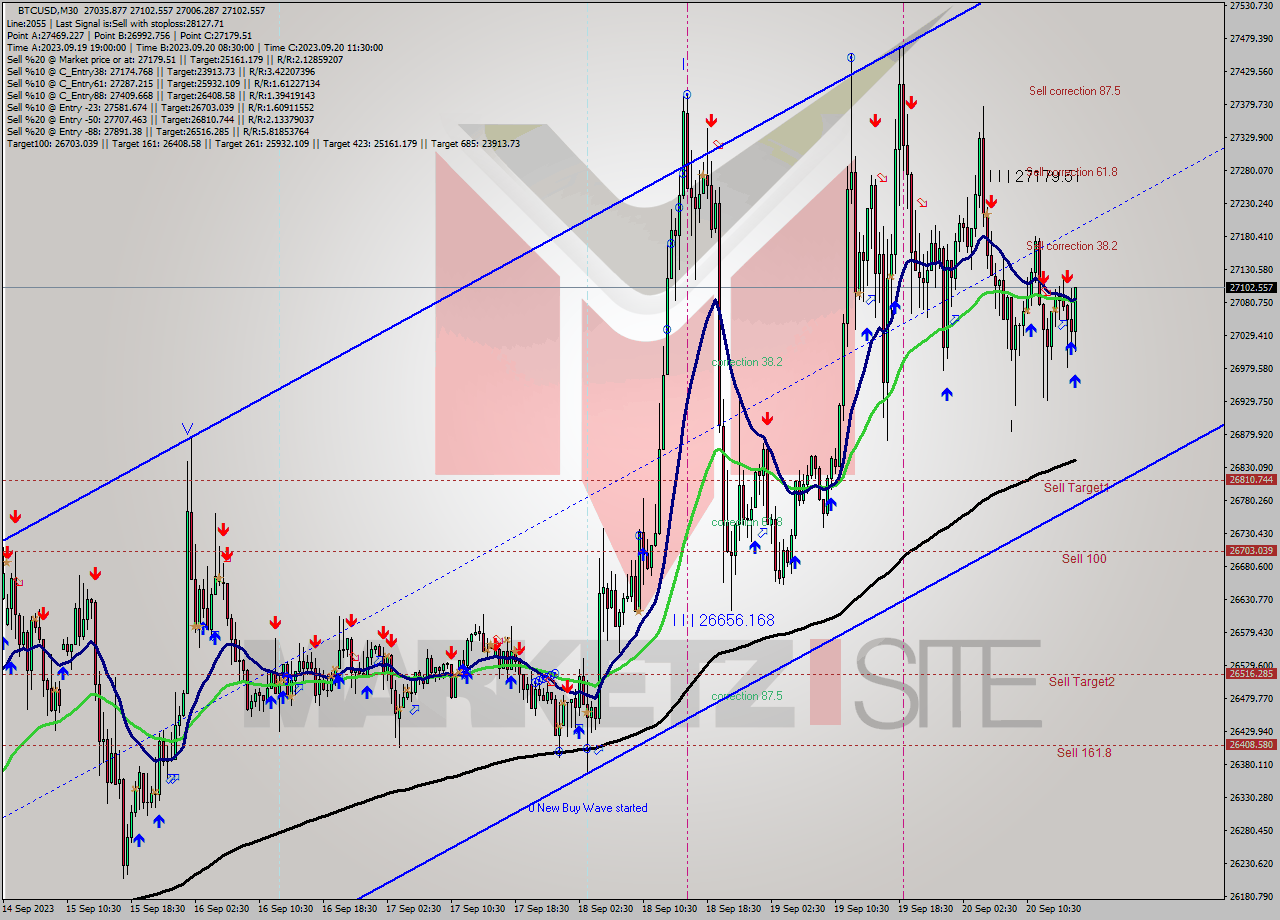This screenshot has height=920, width=1280.
Task: Click the '0 New Buy Wave started' label
Action: coord(588,808)
